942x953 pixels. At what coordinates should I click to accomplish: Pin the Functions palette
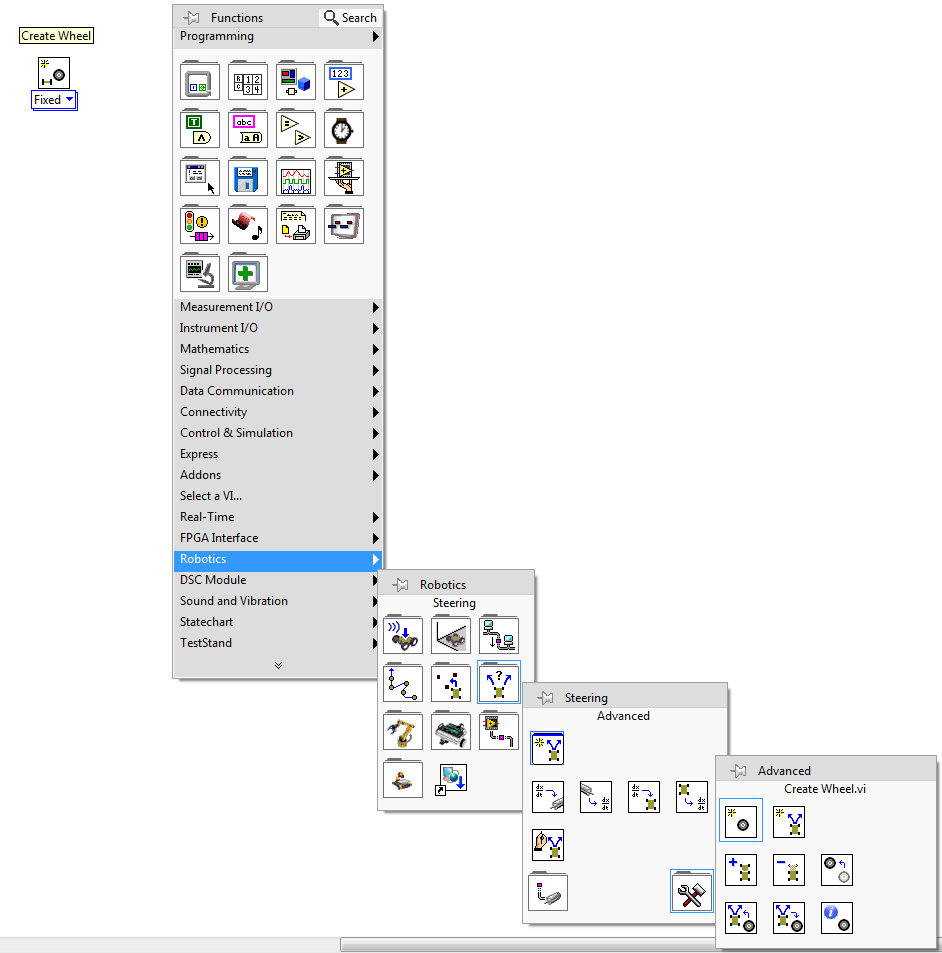point(191,18)
